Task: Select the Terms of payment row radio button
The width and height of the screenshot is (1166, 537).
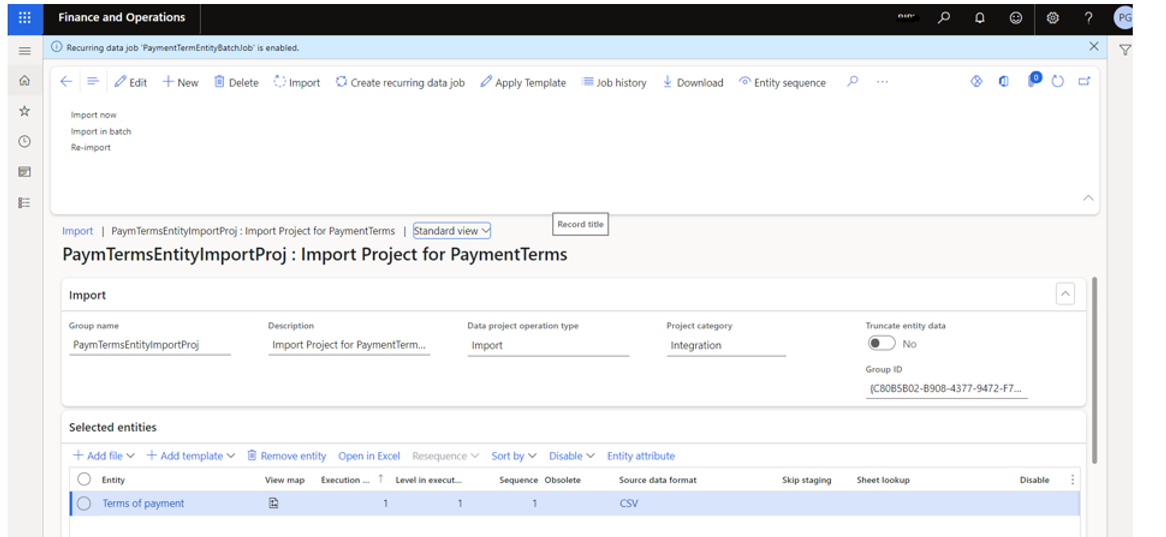Action: (x=84, y=503)
